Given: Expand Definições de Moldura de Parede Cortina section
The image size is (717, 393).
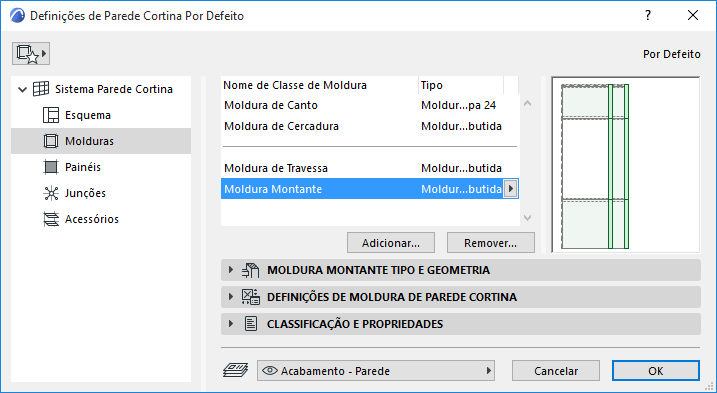Looking at the screenshot, I should pos(231,297).
